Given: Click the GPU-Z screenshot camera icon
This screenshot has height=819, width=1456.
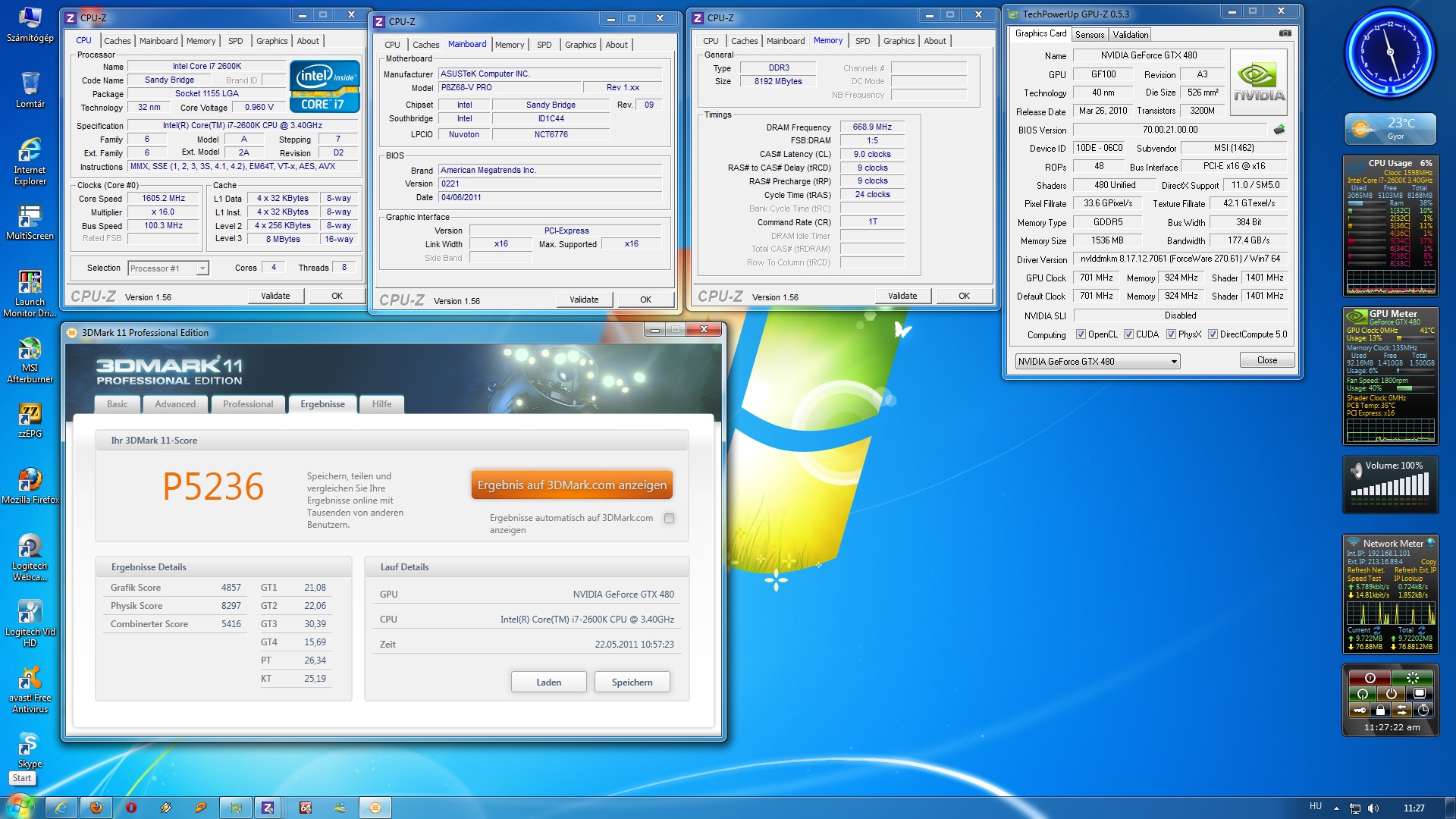Looking at the screenshot, I should (1285, 33).
